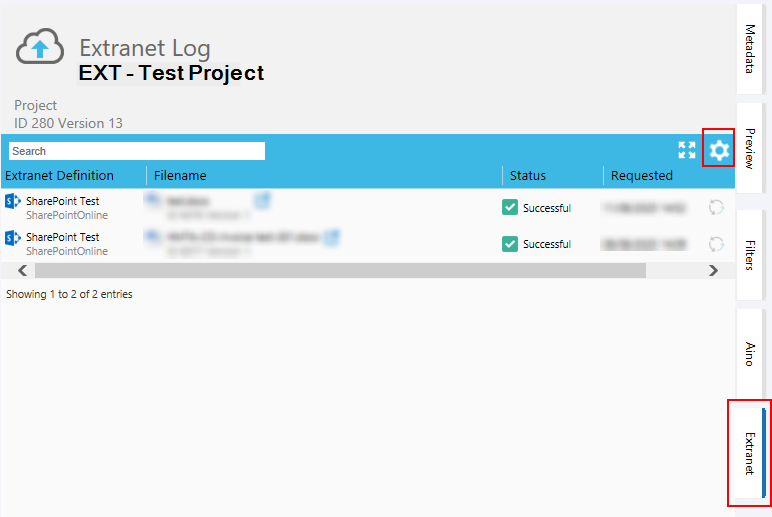The height and width of the screenshot is (517, 772).
Task: Click the refresh icon on first row
Action: (716, 208)
